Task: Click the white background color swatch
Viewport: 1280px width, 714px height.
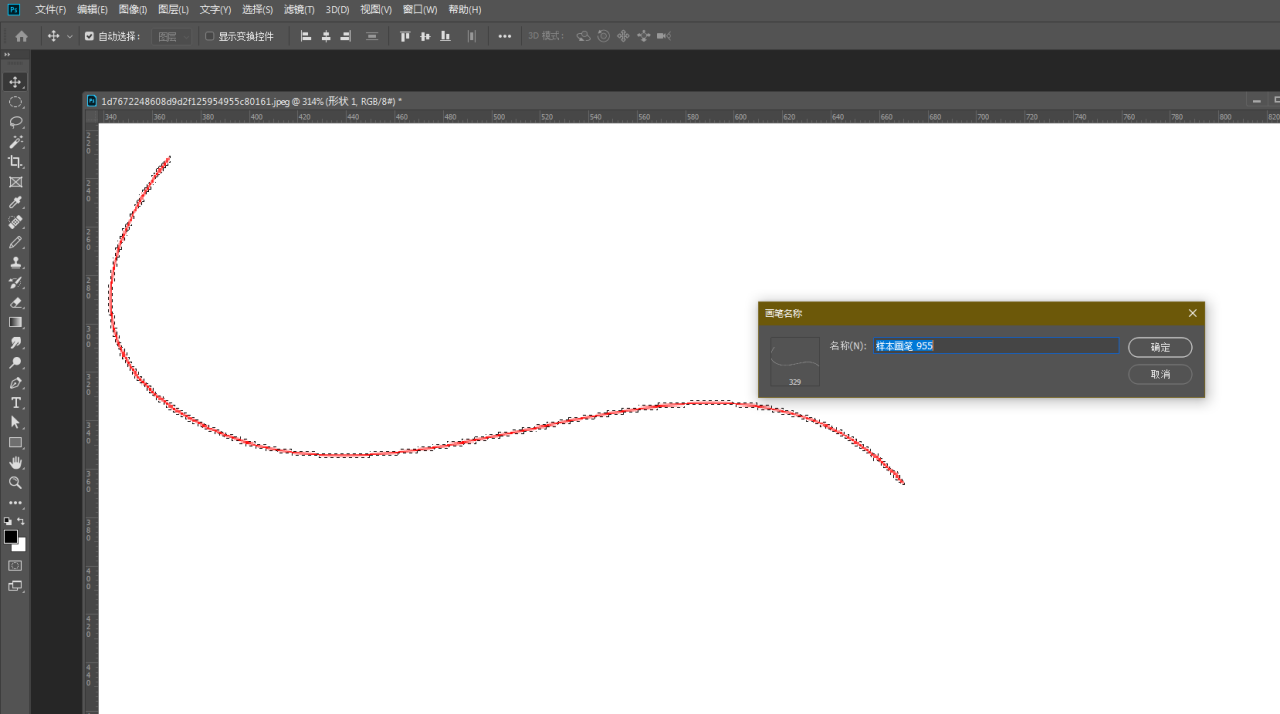Action: pyautogui.click(x=21, y=546)
